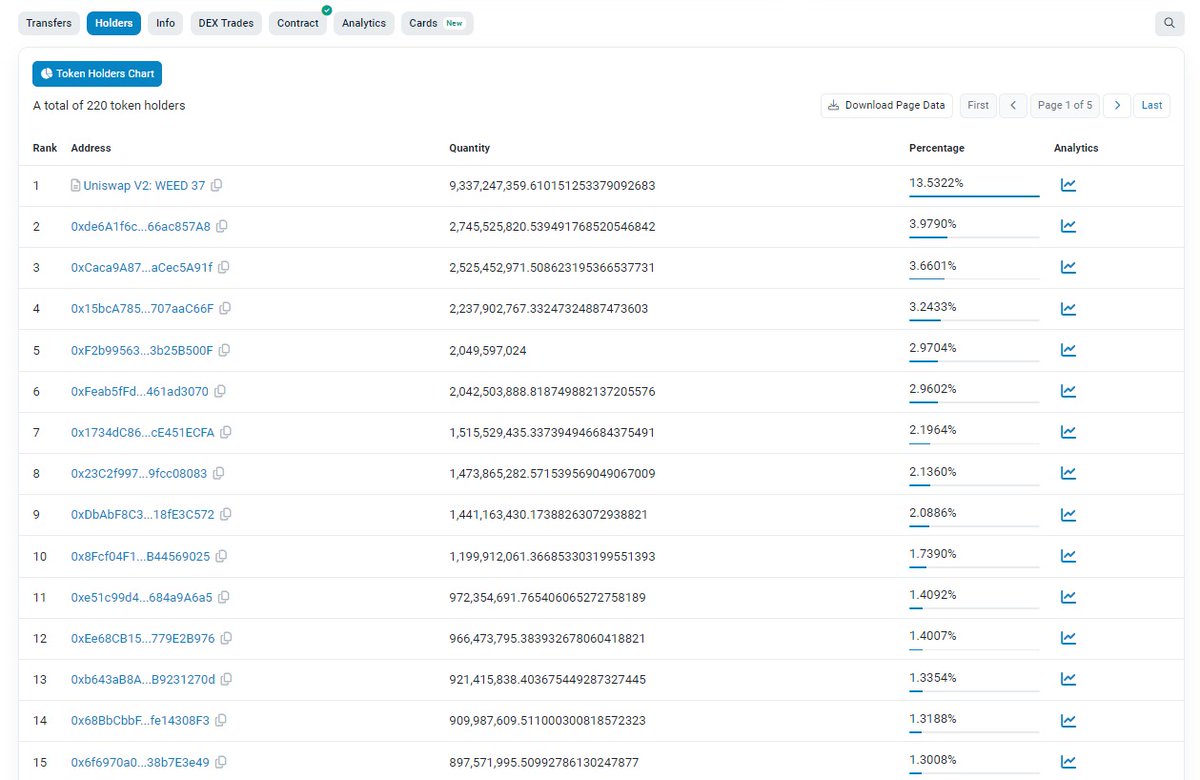The width and height of the screenshot is (1200, 780).
Task: Open holder address 0xe51c99d4...684a9A6a5
Action: [x=142, y=597]
